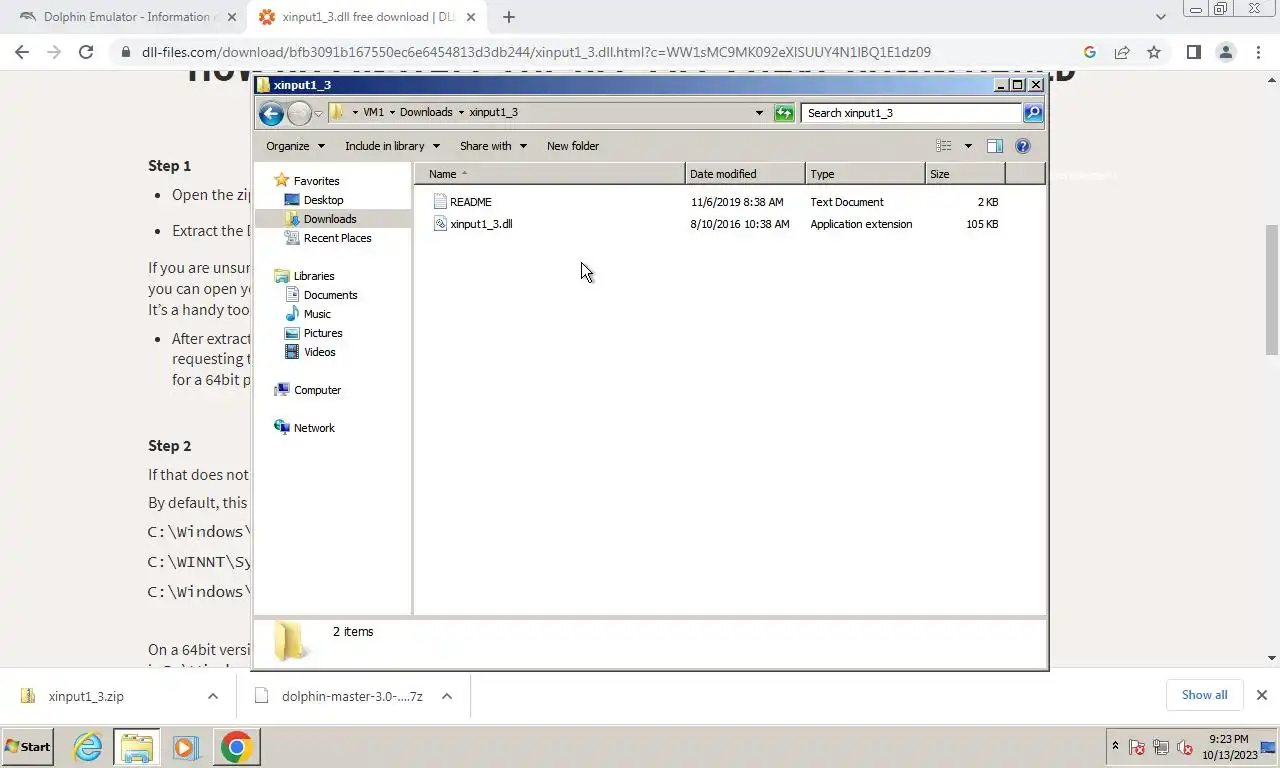Expand the view options dropdown arrow
Image resolution: width=1280 pixels, height=768 pixels.
pyautogui.click(x=968, y=146)
